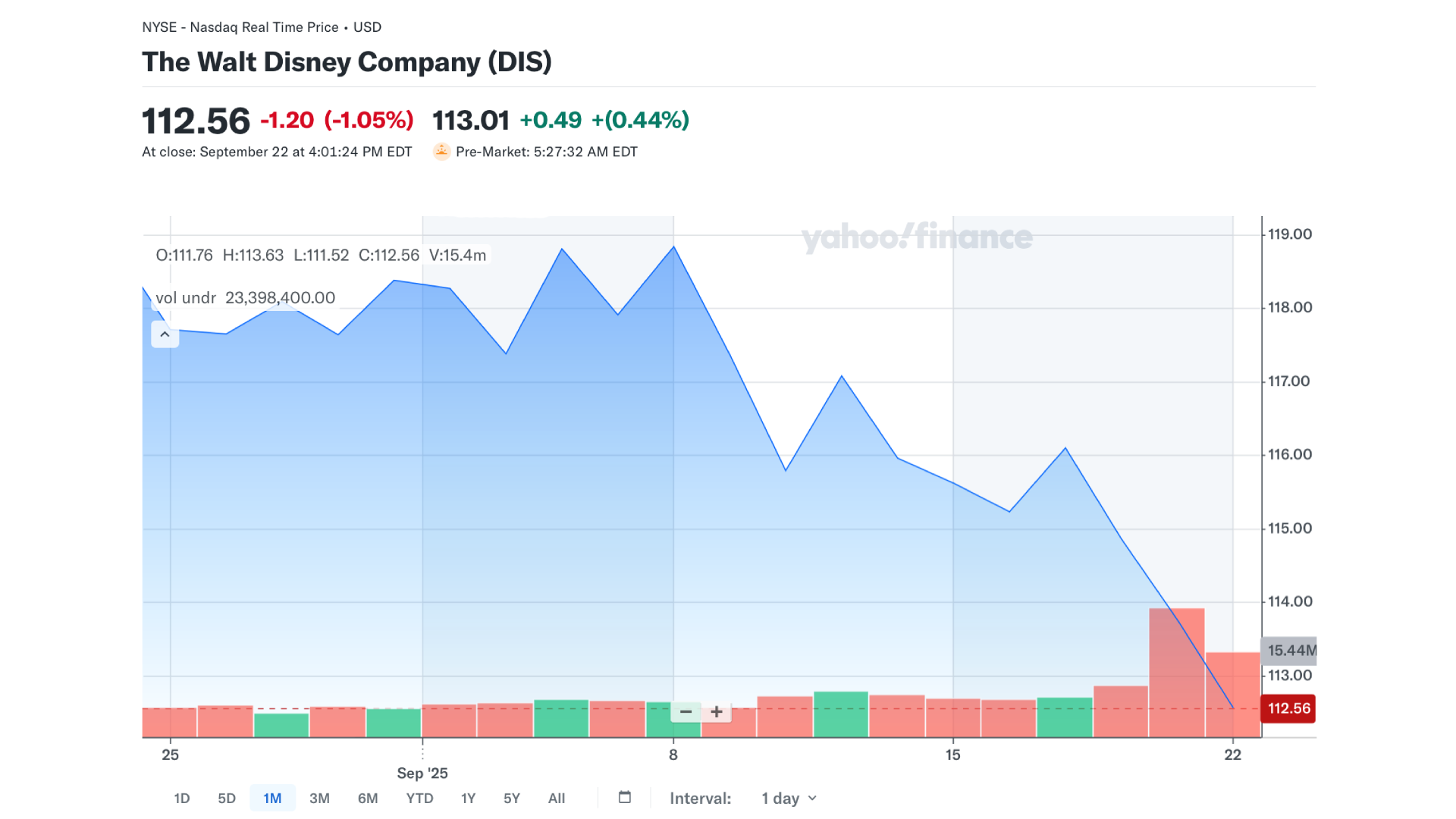
Task: Choose the 5Y range
Action: click(512, 799)
